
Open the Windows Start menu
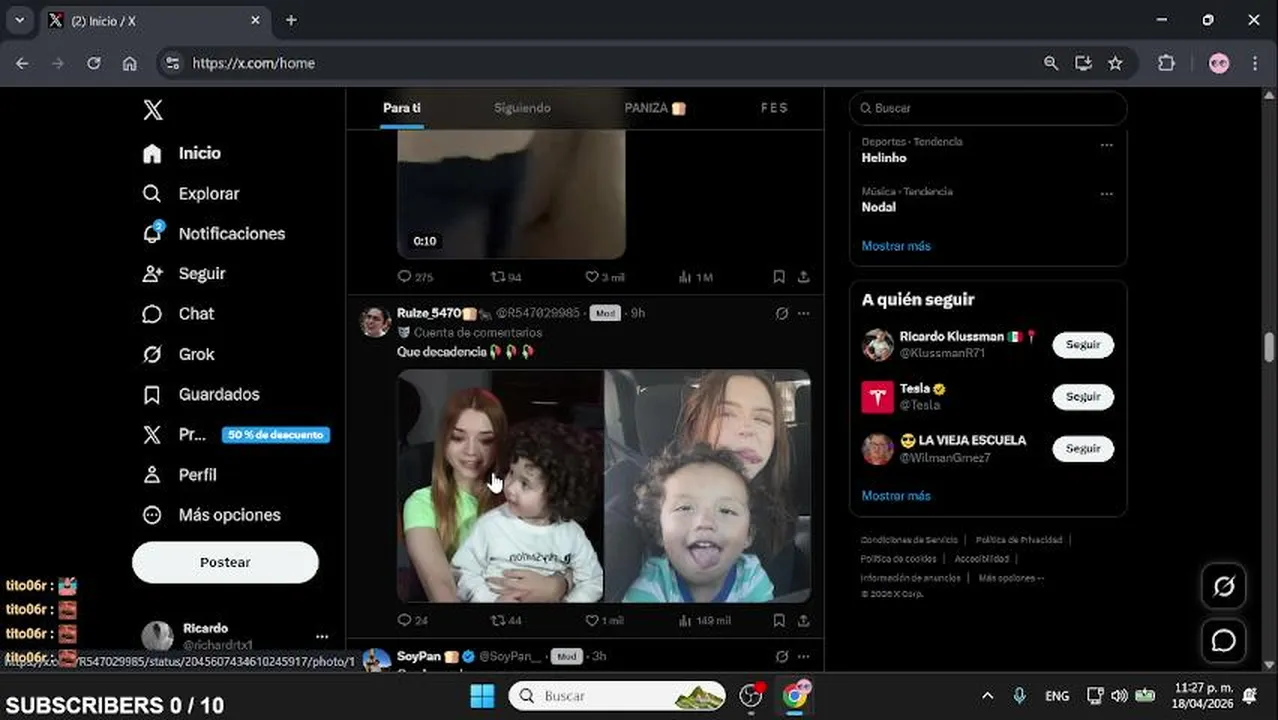[x=482, y=696]
